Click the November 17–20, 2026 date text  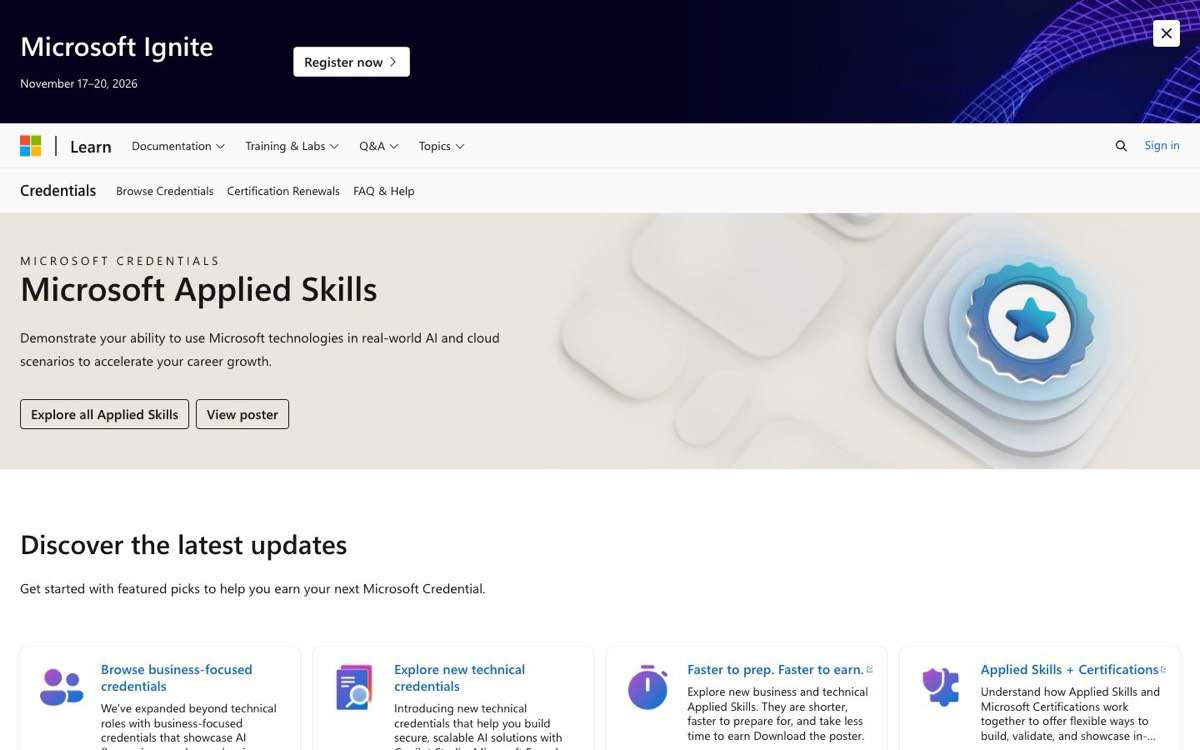pos(79,84)
